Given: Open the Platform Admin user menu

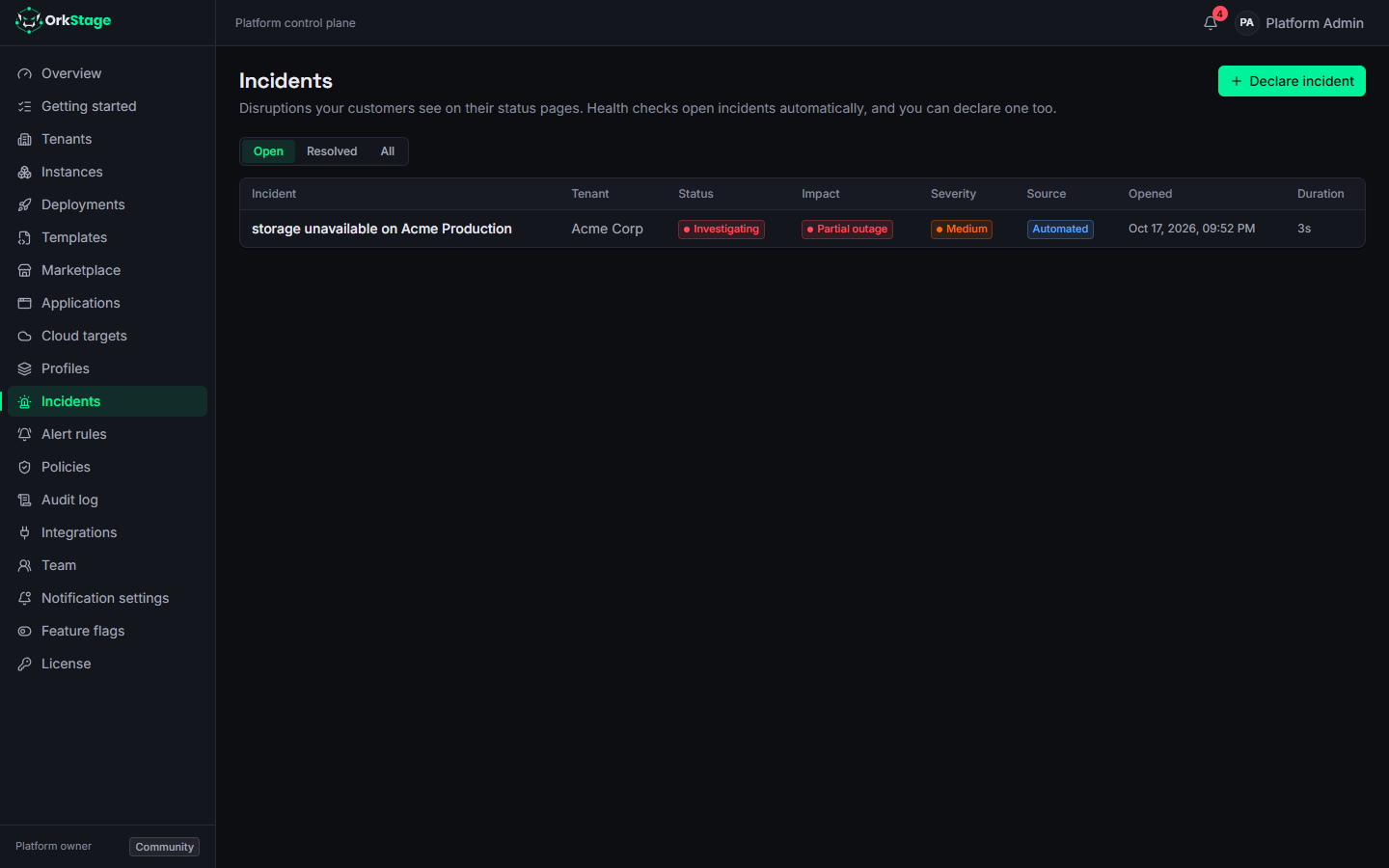Looking at the screenshot, I should (1299, 23).
